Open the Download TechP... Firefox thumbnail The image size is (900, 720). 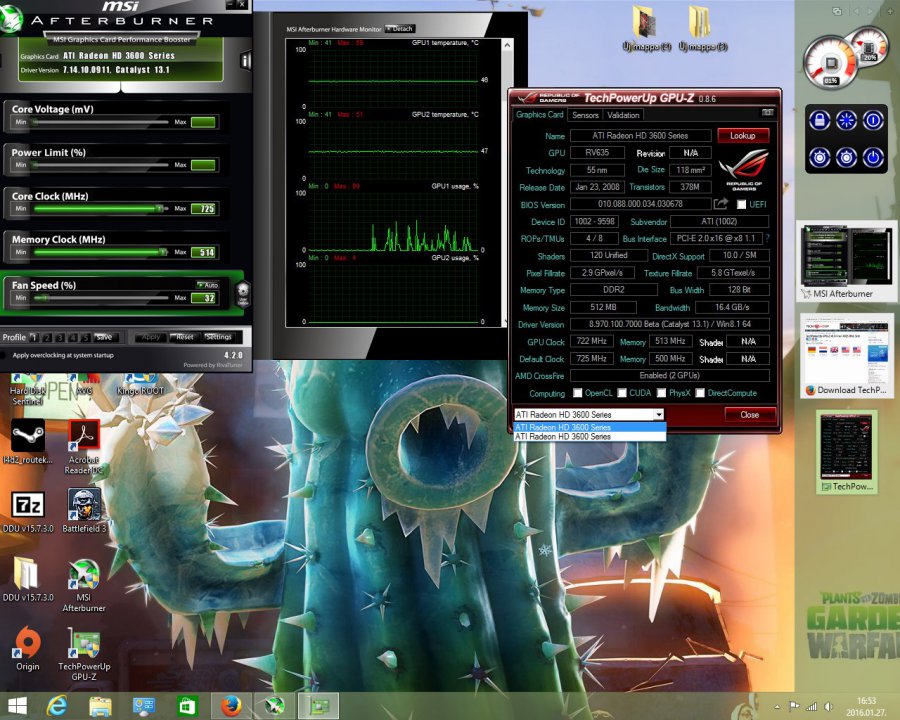(847, 356)
